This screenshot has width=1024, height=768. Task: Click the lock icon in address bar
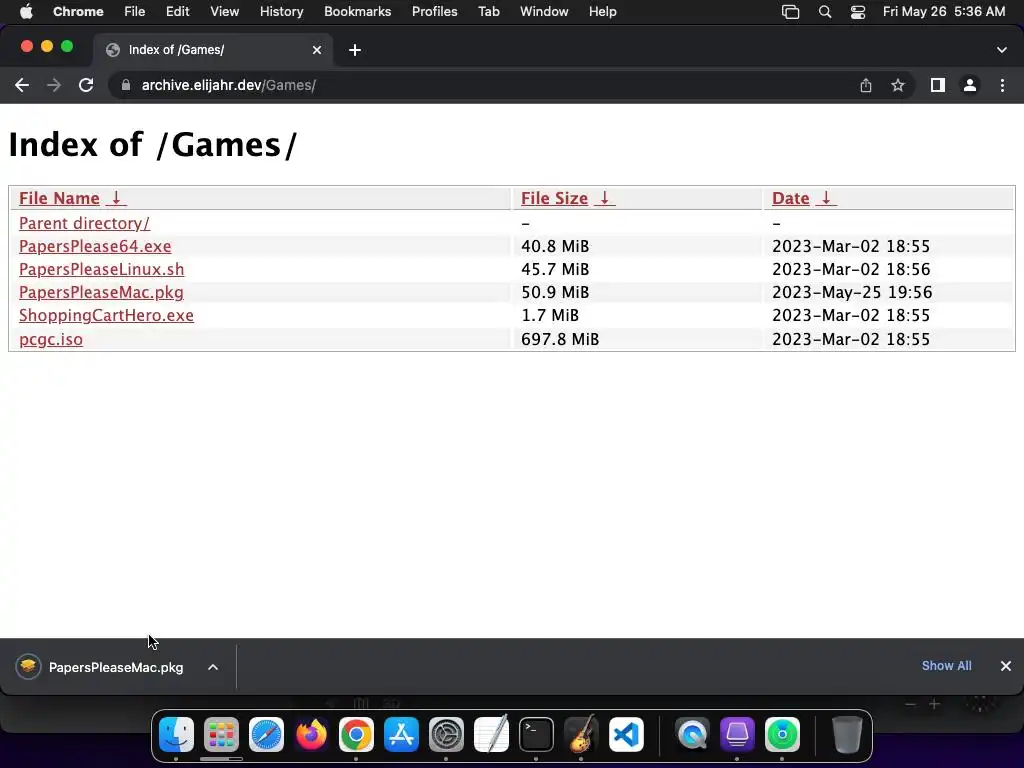tap(126, 85)
